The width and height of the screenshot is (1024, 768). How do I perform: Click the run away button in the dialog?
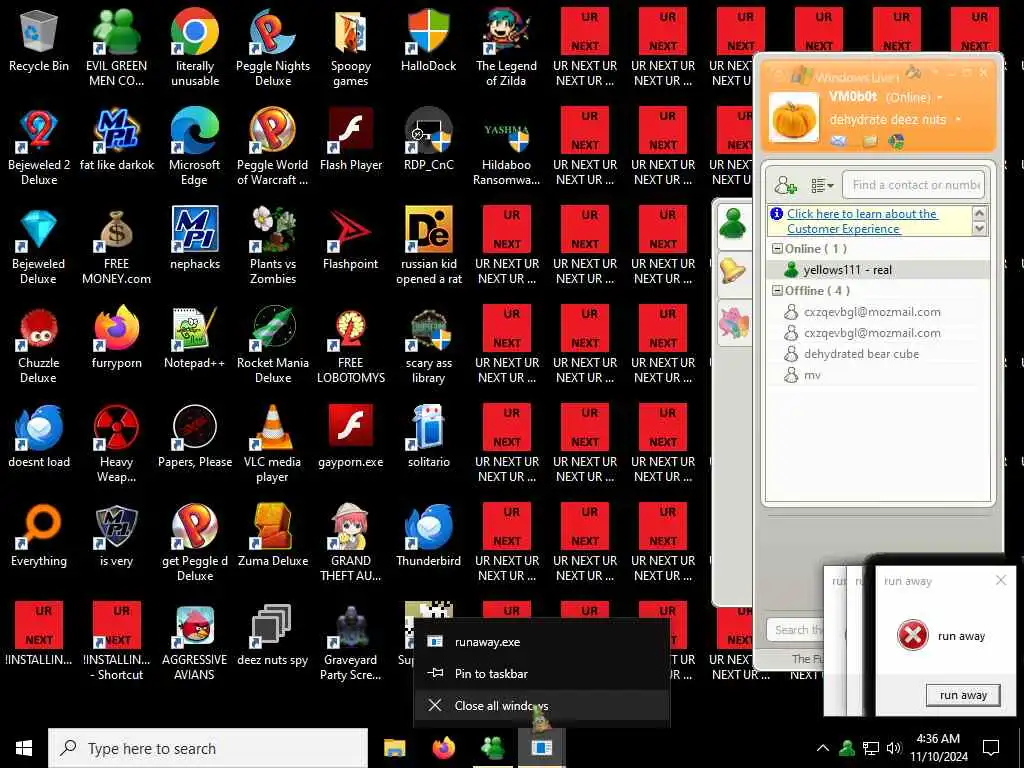tap(963, 695)
